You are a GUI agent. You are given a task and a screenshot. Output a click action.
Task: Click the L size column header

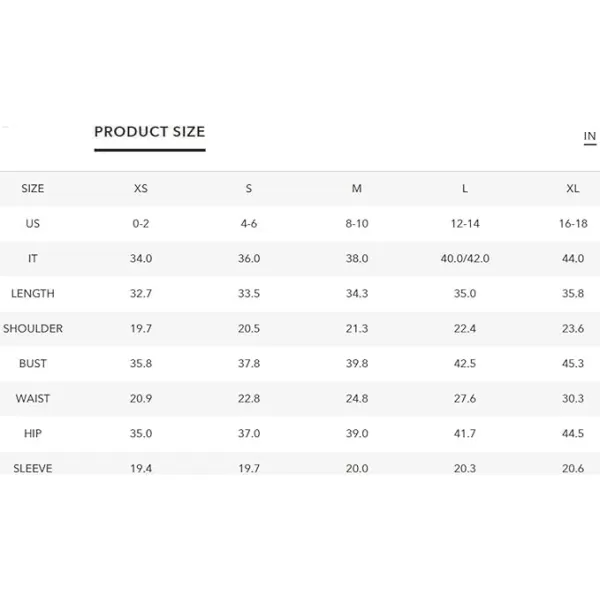click(465, 189)
